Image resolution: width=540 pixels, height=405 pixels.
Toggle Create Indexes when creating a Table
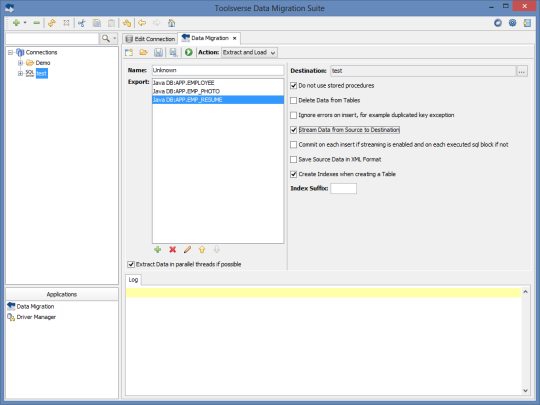point(293,175)
